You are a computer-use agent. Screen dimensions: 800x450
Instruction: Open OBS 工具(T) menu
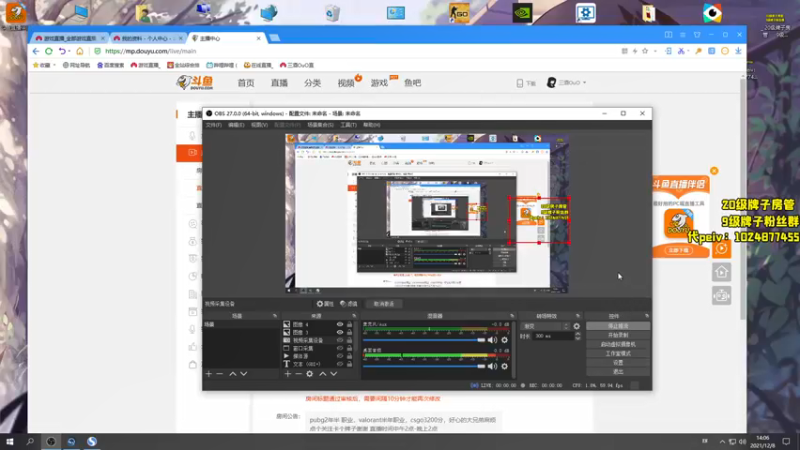pyautogui.click(x=348, y=125)
